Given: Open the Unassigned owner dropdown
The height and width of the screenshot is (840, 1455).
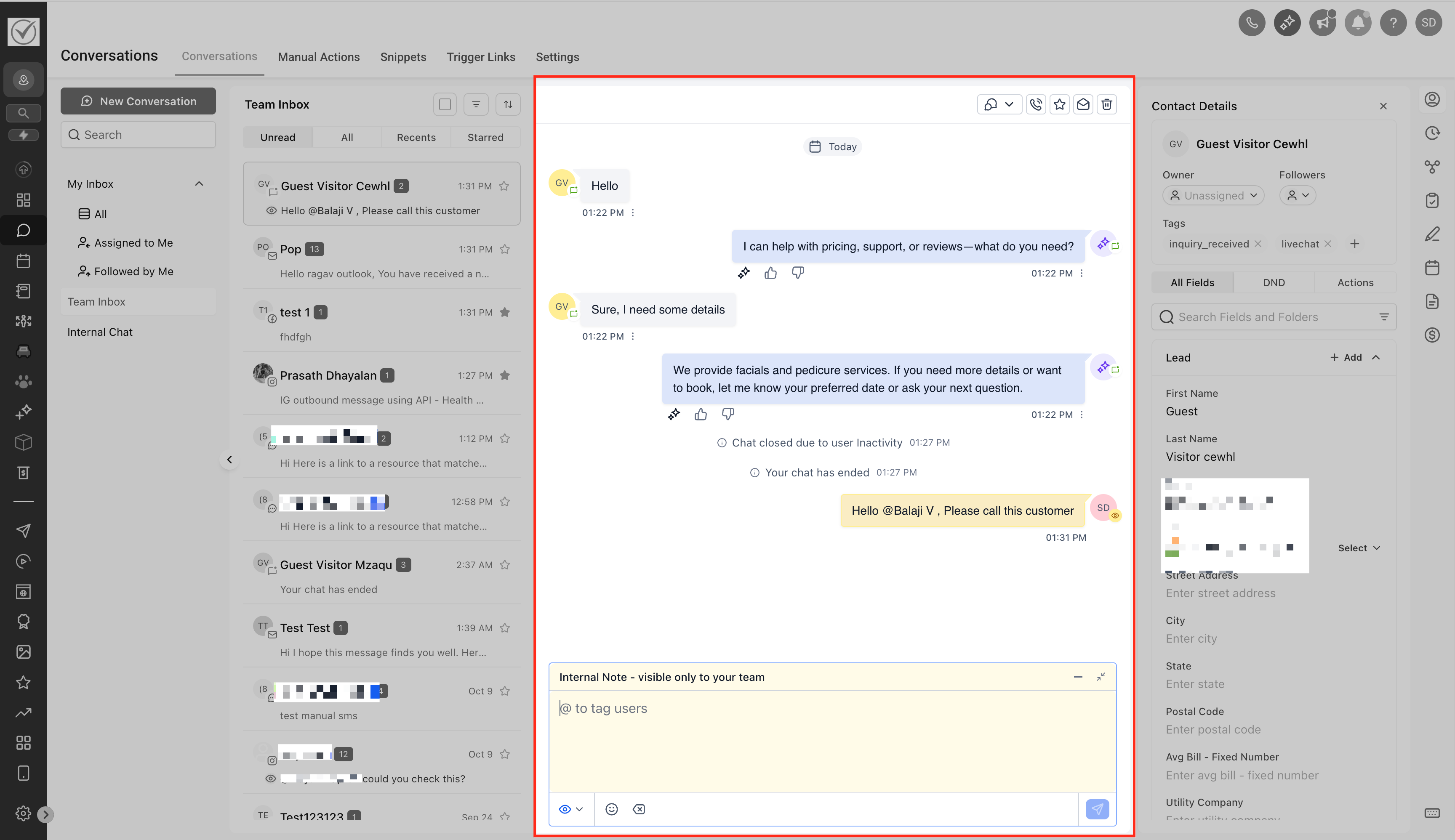Looking at the screenshot, I should (x=1213, y=196).
